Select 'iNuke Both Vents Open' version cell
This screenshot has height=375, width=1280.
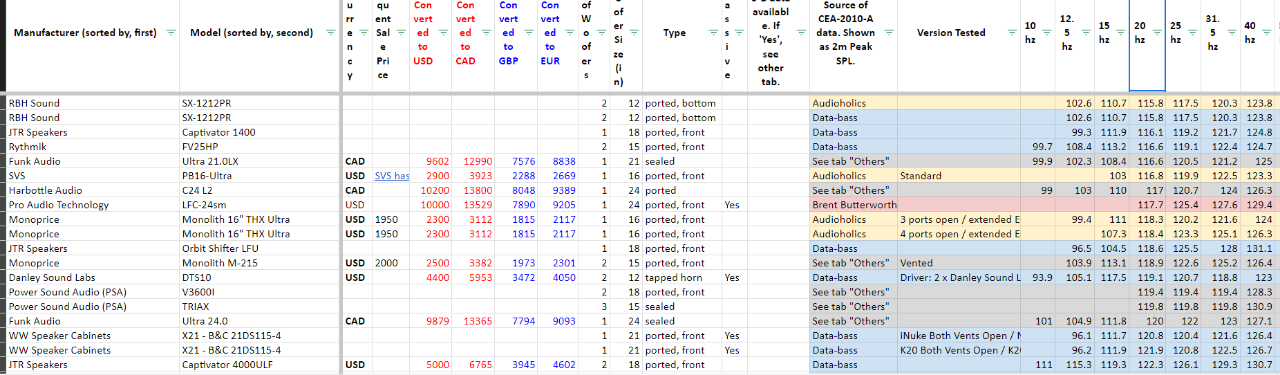958,335
